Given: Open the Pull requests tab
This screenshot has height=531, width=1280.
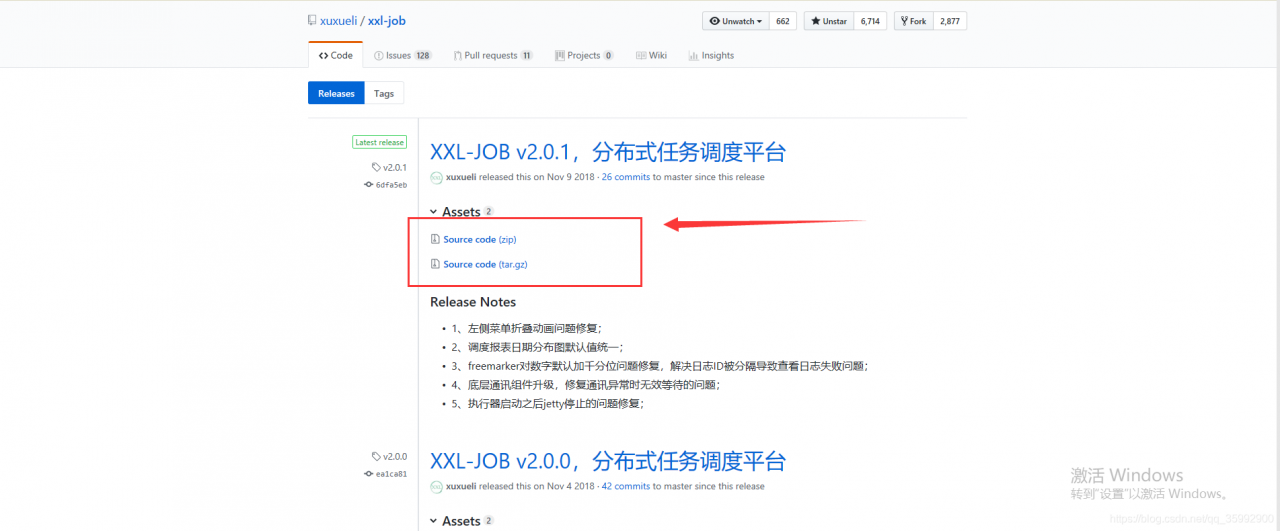Looking at the screenshot, I should (492, 56).
